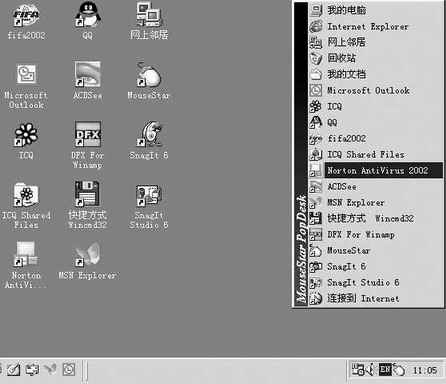The width and height of the screenshot is (446, 384).
Task: Select ACDSee in the PopDesk menu
Action: (376, 186)
